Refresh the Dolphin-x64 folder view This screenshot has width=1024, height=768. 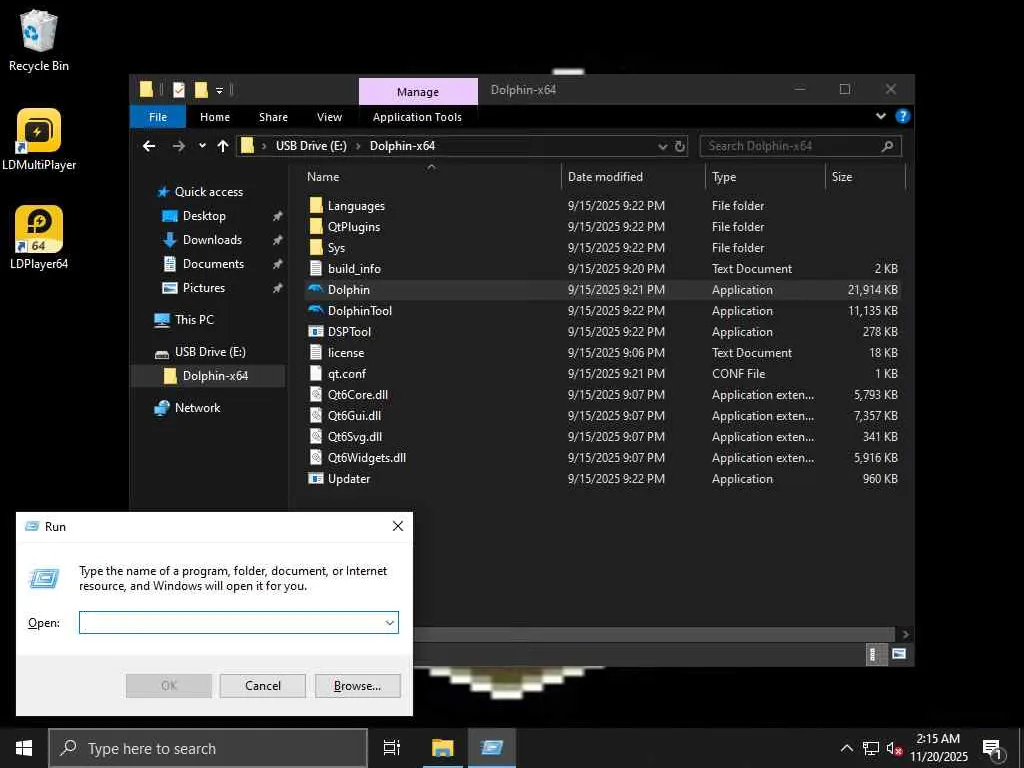point(680,146)
